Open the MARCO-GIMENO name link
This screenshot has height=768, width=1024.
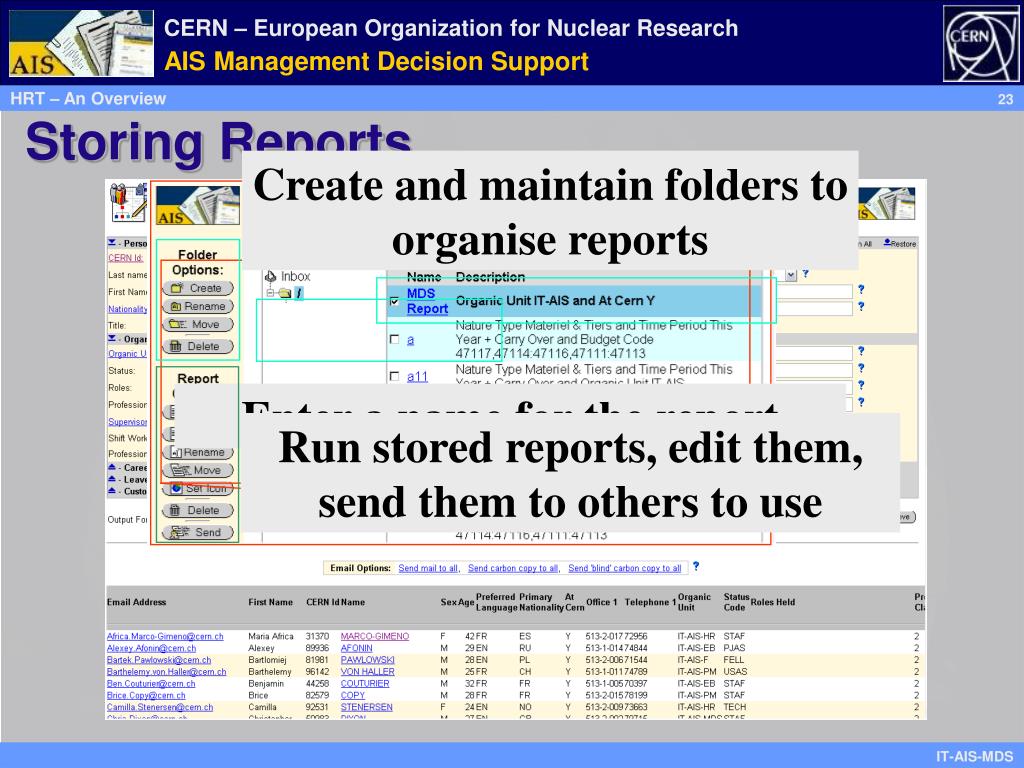click(375, 636)
